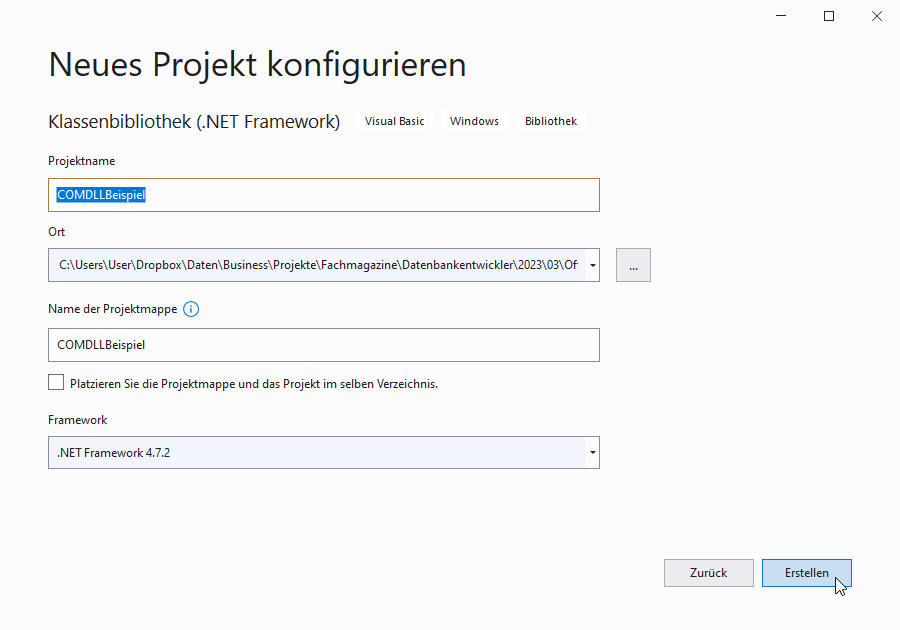Select the "Bibliothek" tag
This screenshot has width=900, height=630.
pyautogui.click(x=550, y=120)
